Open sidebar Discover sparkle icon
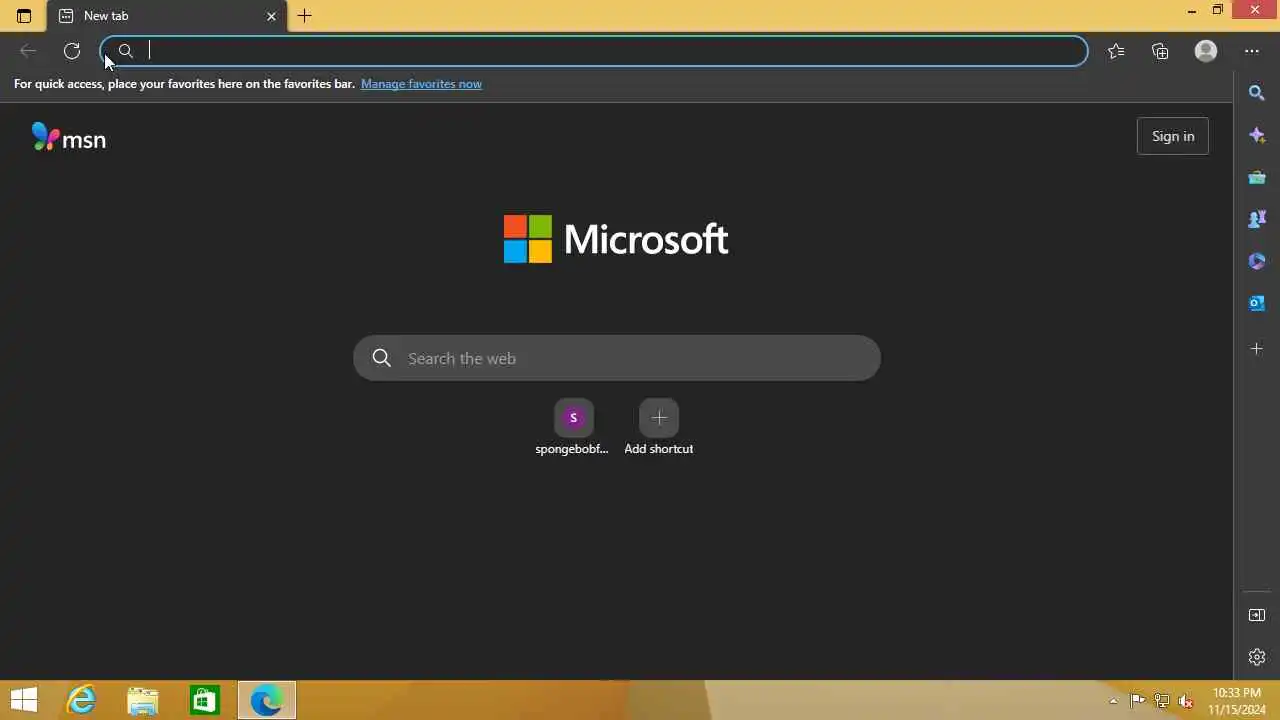The width and height of the screenshot is (1280, 720). click(1257, 135)
